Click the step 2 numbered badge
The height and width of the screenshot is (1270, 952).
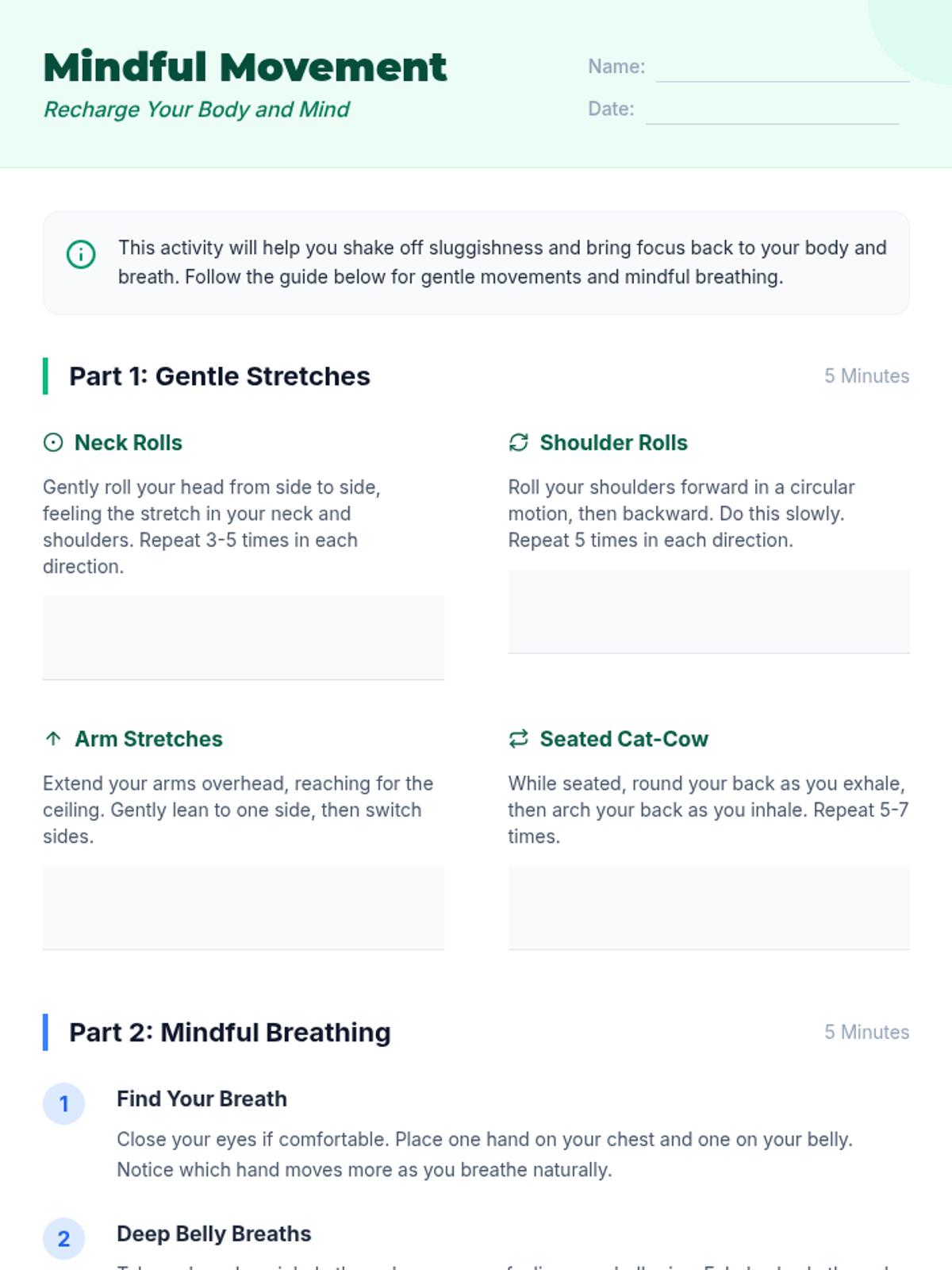[63, 1239]
